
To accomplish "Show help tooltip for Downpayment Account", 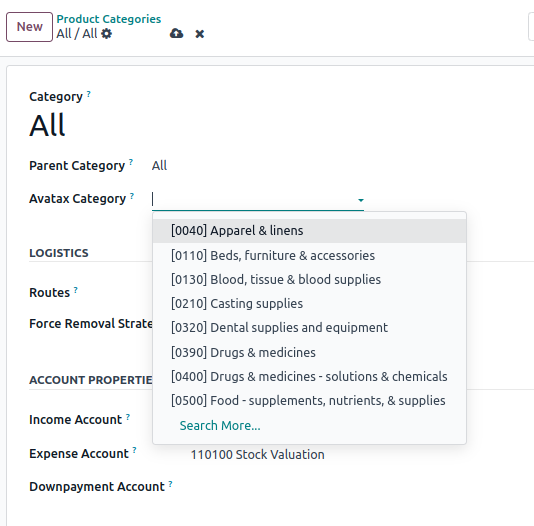I will tap(170, 483).
